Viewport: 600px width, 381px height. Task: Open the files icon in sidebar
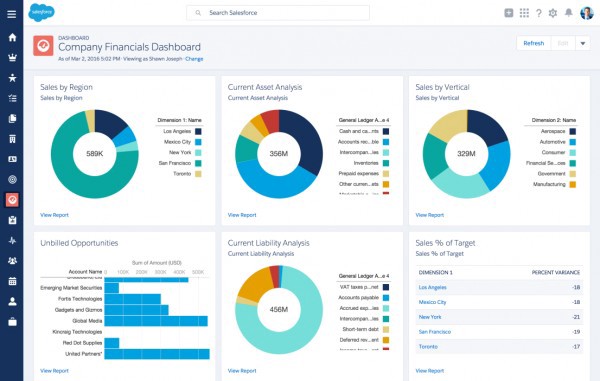(x=12, y=119)
